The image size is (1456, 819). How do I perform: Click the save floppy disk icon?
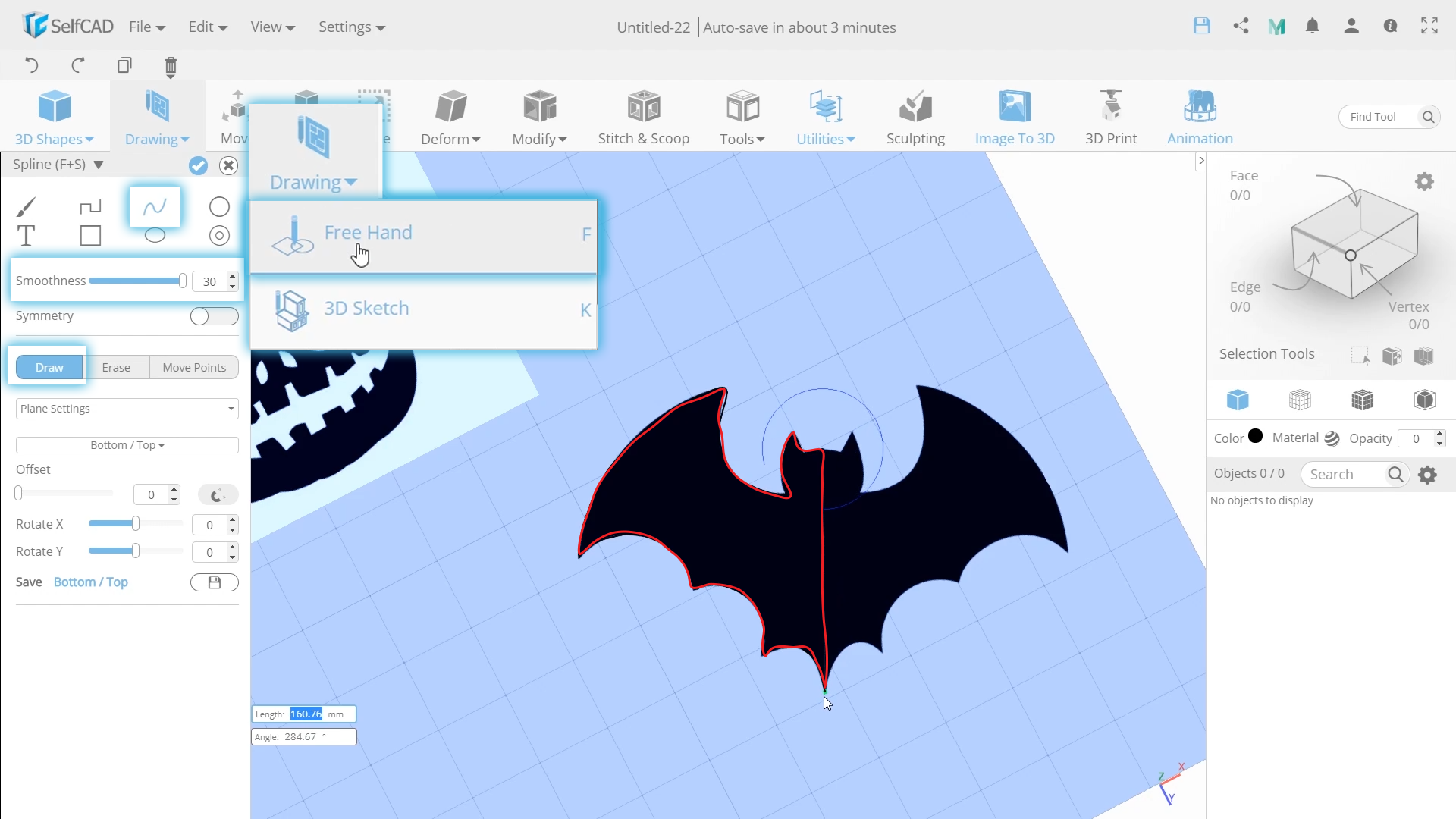(x=1202, y=26)
